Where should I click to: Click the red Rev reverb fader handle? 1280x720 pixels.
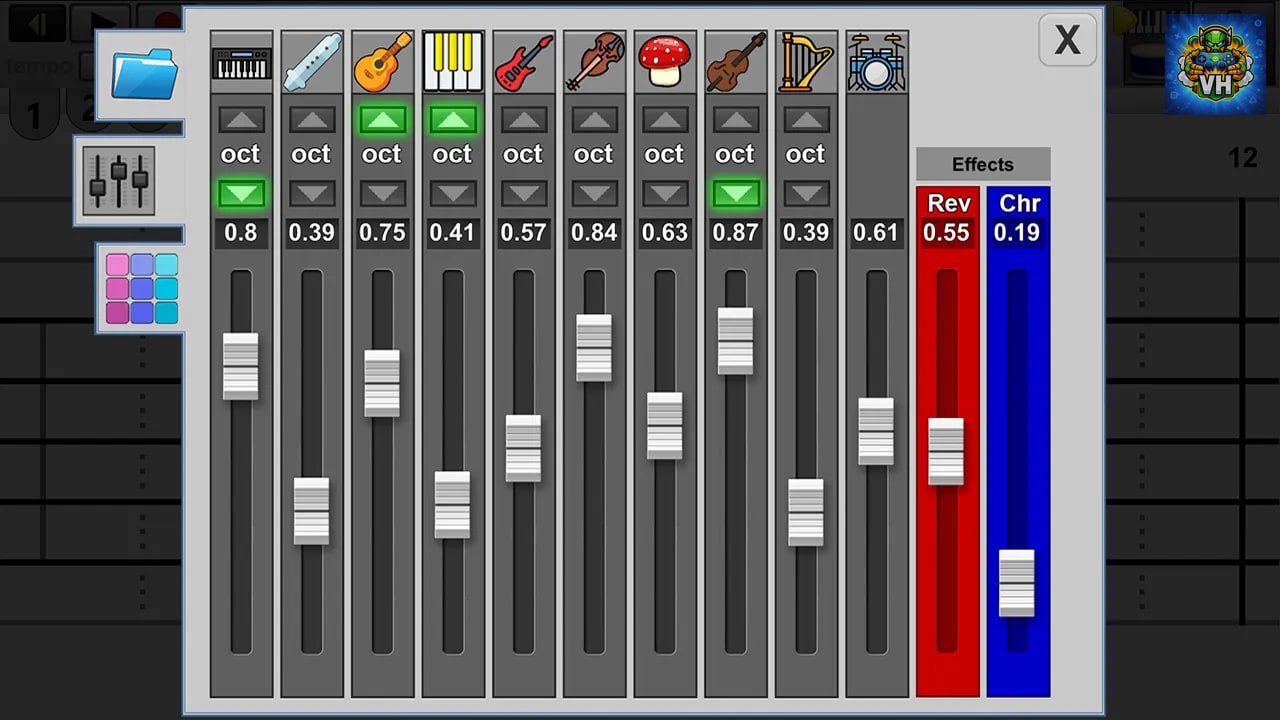(x=946, y=451)
